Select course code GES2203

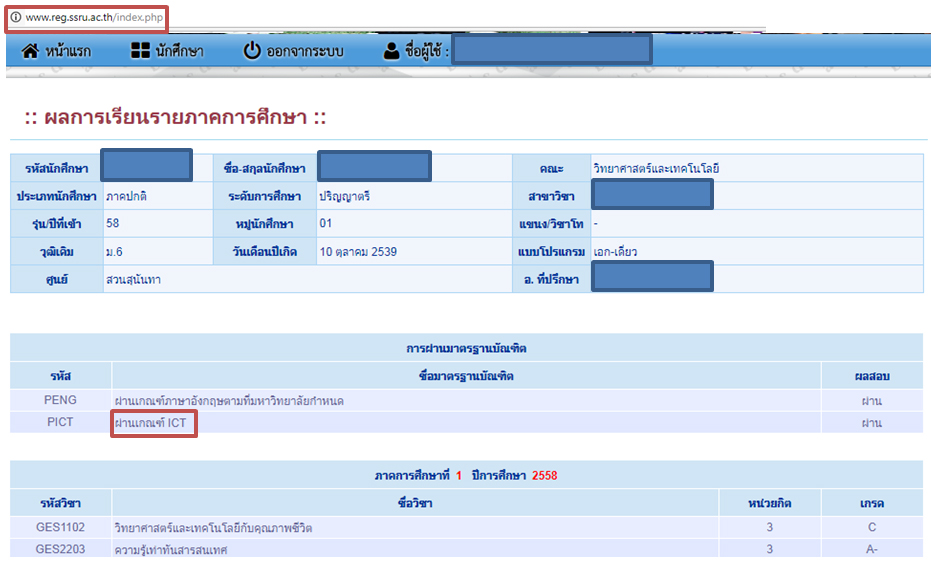(x=61, y=549)
